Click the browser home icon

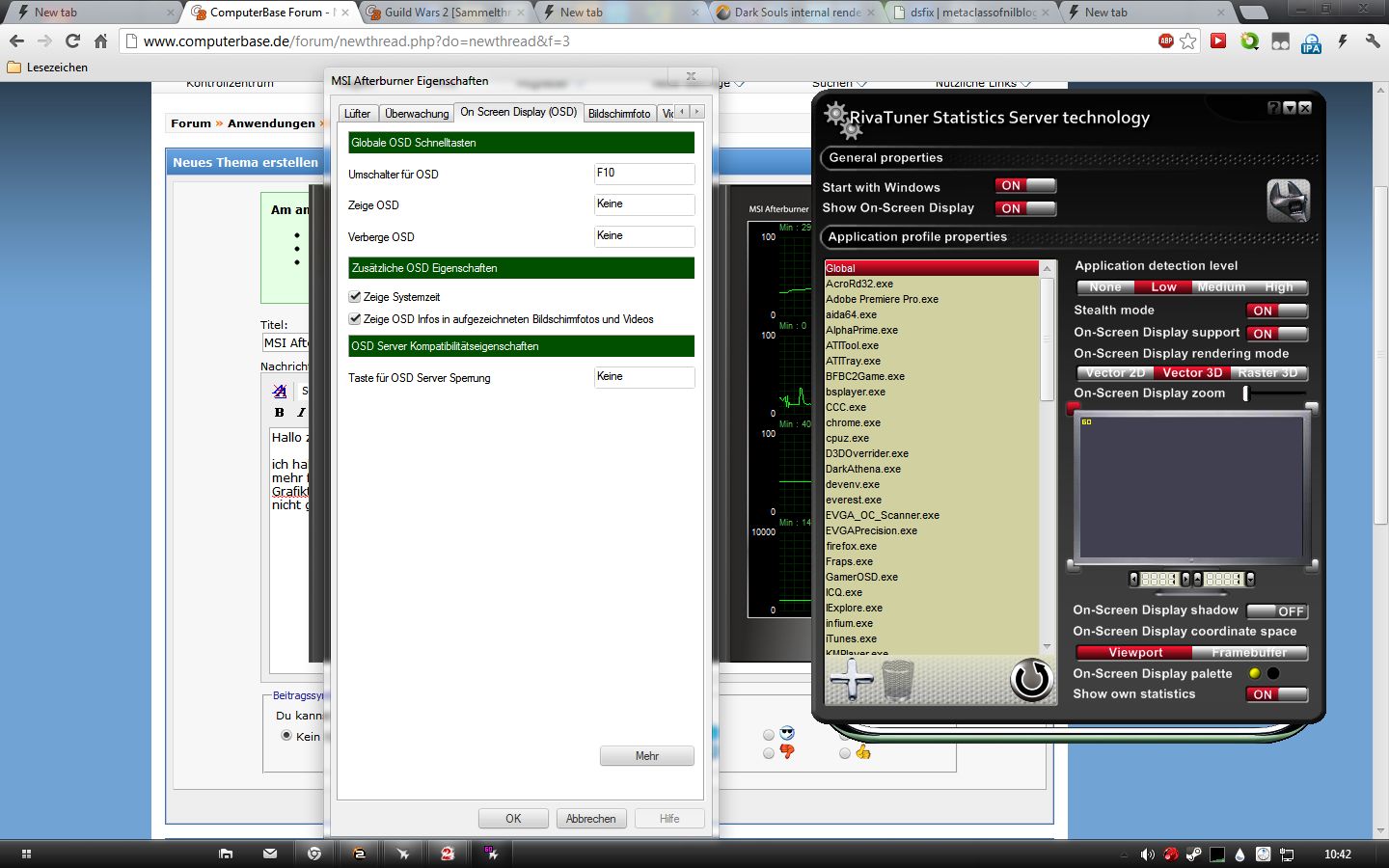pos(100,41)
